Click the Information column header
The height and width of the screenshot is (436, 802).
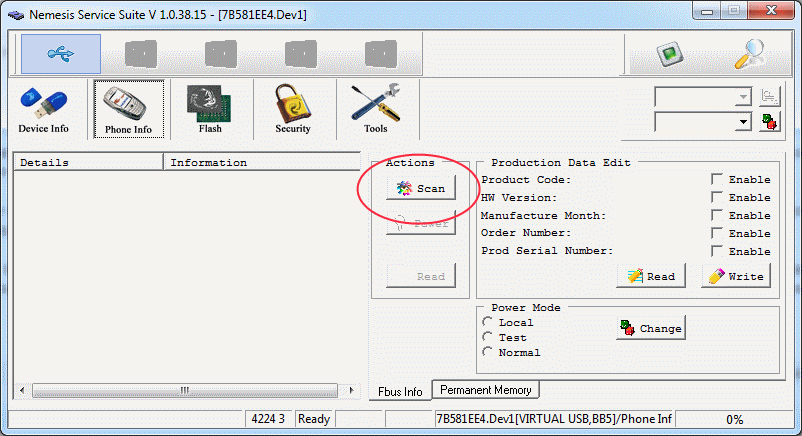point(262,162)
